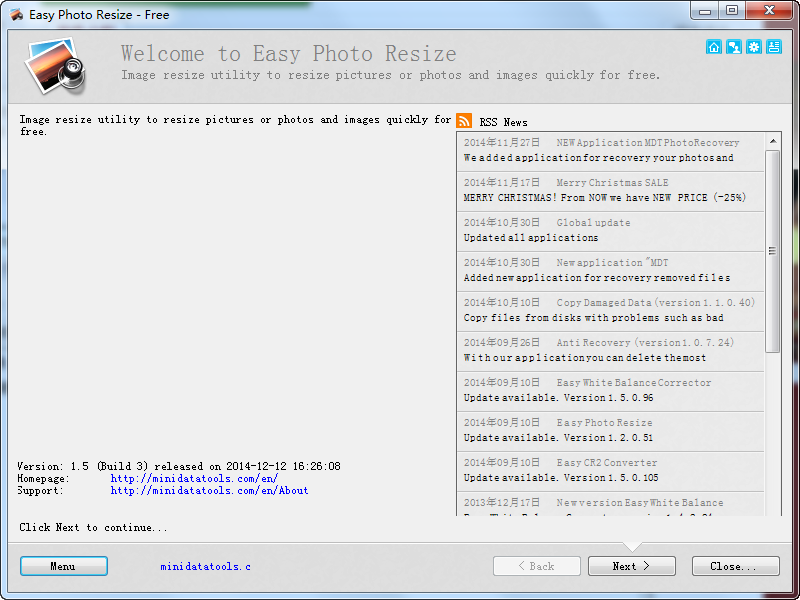800x600 pixels.
Task: Minimize the Easy Photo Resize window
Action: 705,10
